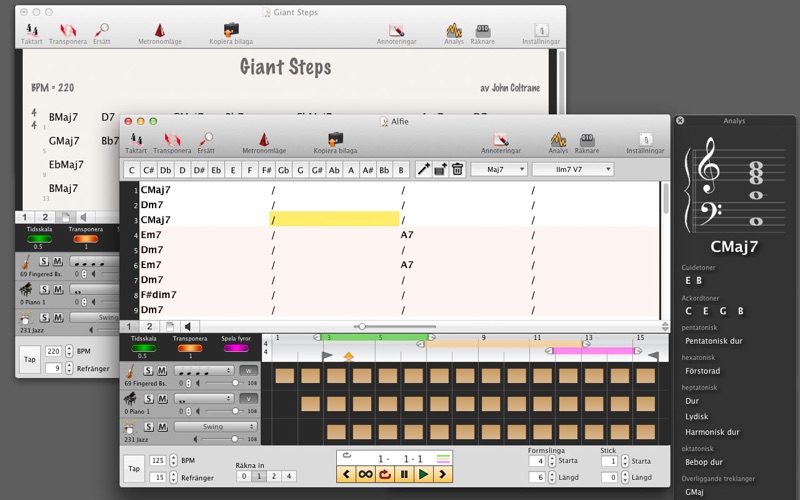Image resolution: width=800 pixels, height=500 pixels.
Task: Open the Maj7 chord type dropdown
Action: pyautogui.click(x=499, y=169)
